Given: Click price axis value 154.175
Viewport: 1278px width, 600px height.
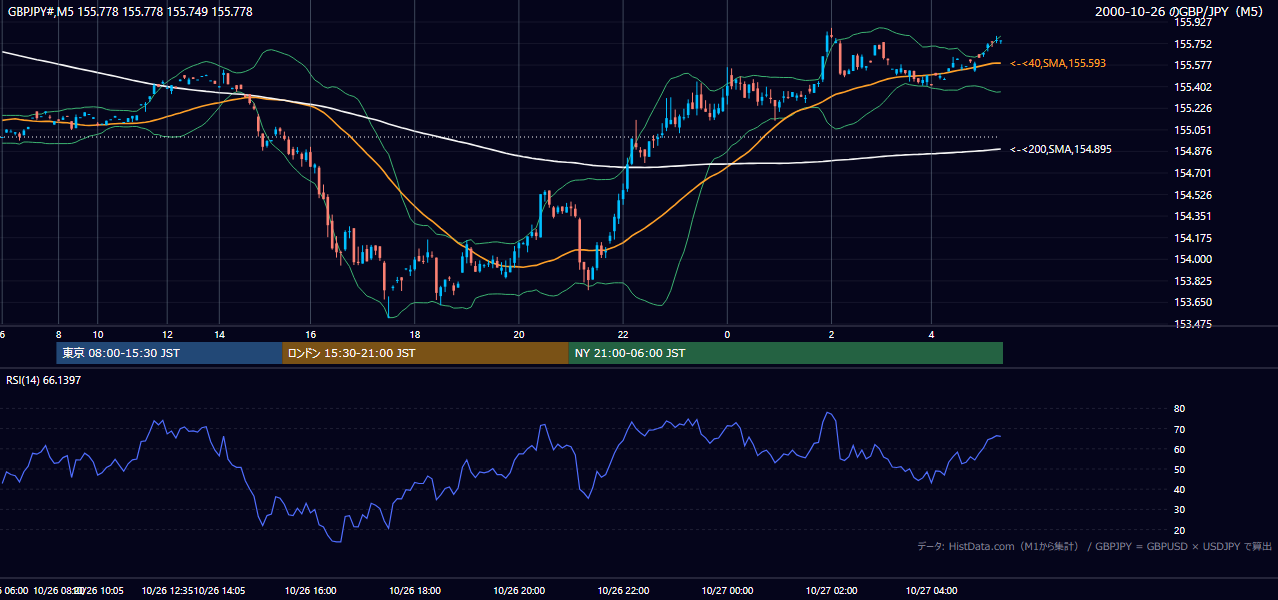Looking at the screenshot, I should tap(1193, 238).
